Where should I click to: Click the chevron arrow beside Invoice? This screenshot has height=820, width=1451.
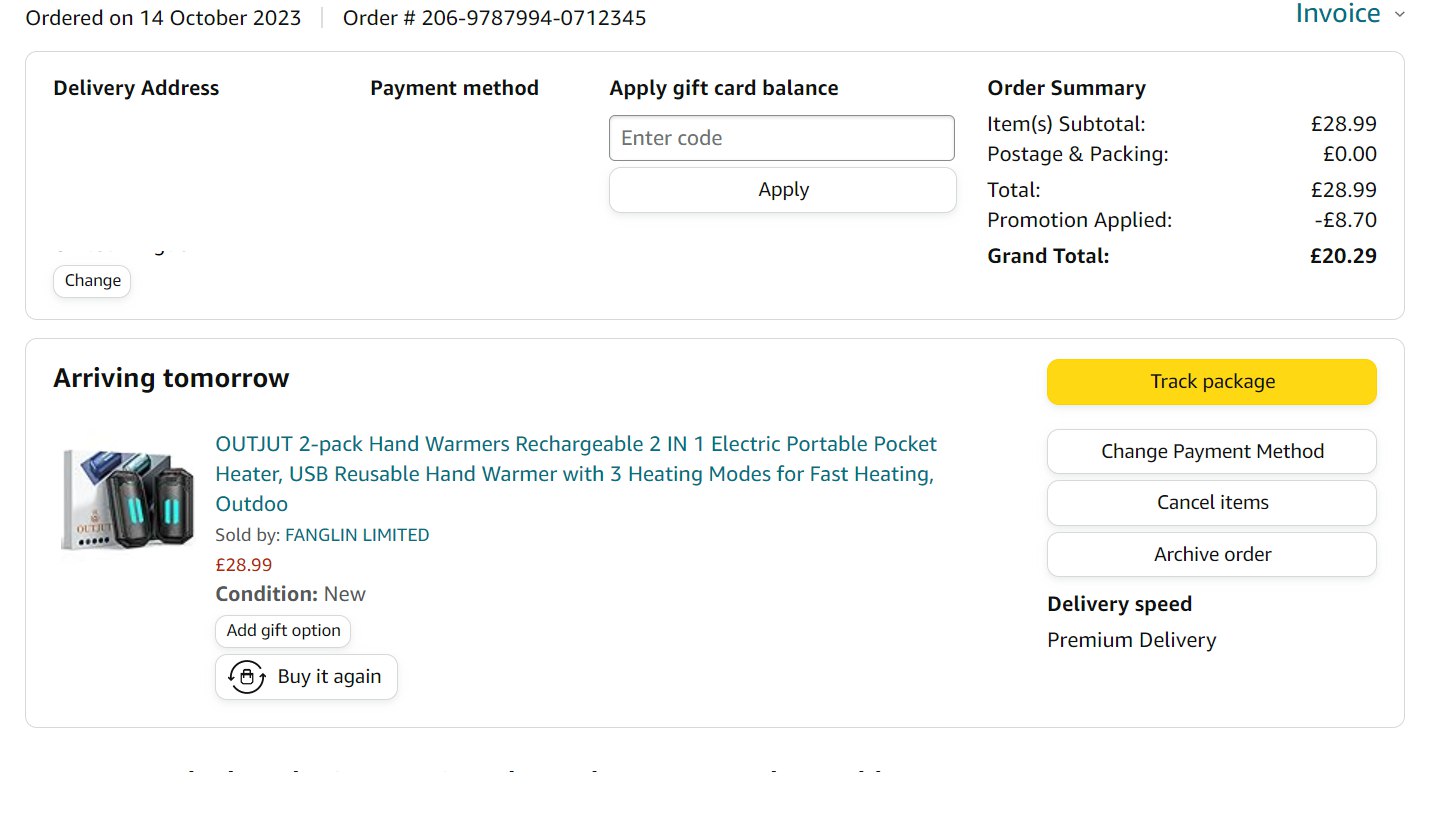coord(1399,14)
